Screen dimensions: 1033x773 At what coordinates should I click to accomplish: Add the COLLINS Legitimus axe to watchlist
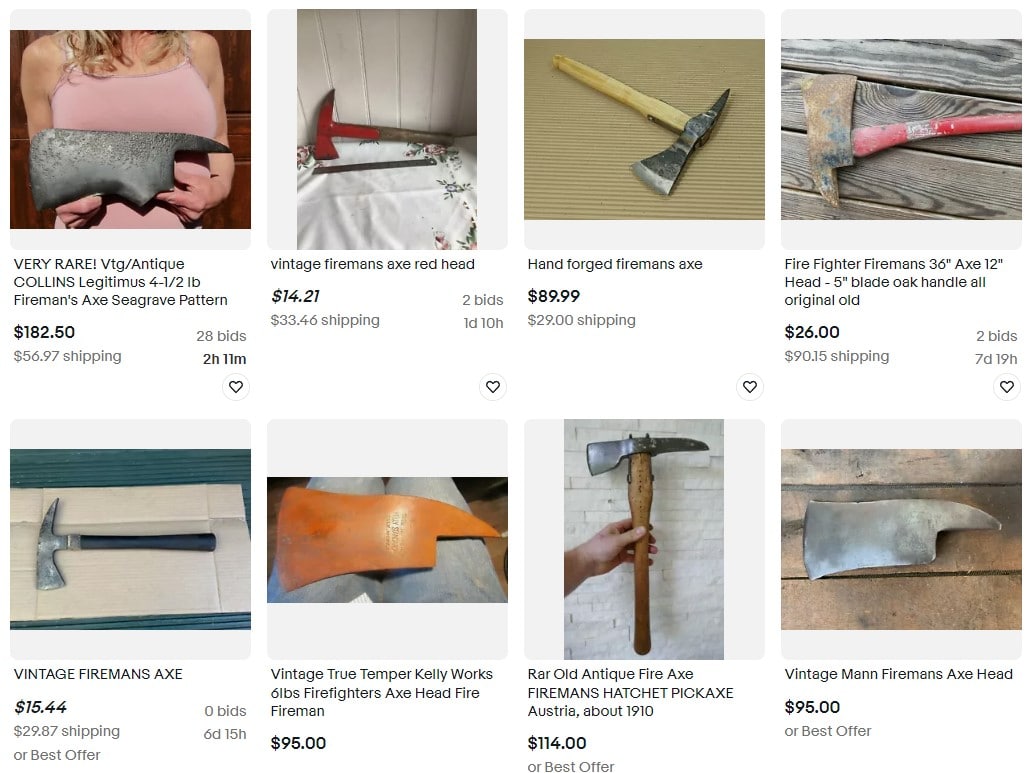pos(236,387)
